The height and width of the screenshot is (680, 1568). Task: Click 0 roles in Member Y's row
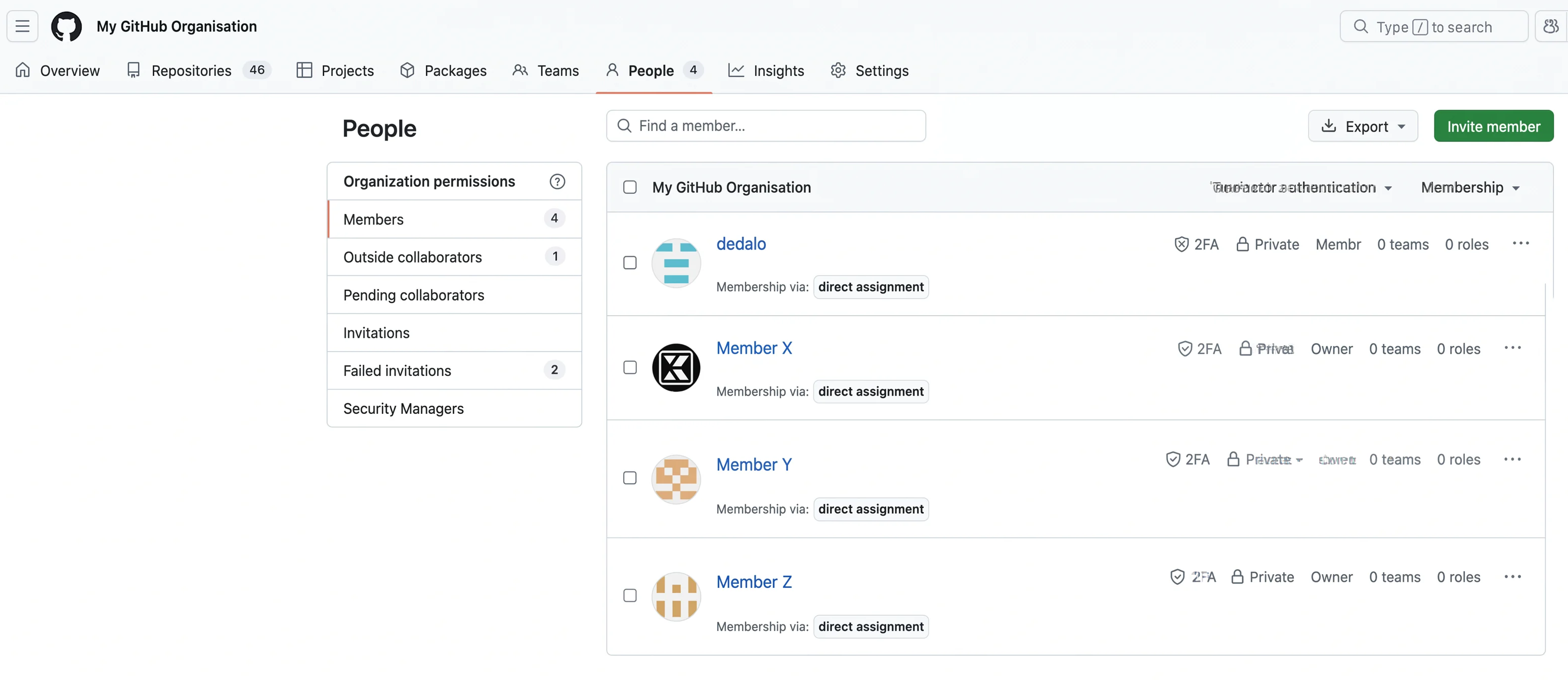pyautogui.click(x=1458, y=459)
